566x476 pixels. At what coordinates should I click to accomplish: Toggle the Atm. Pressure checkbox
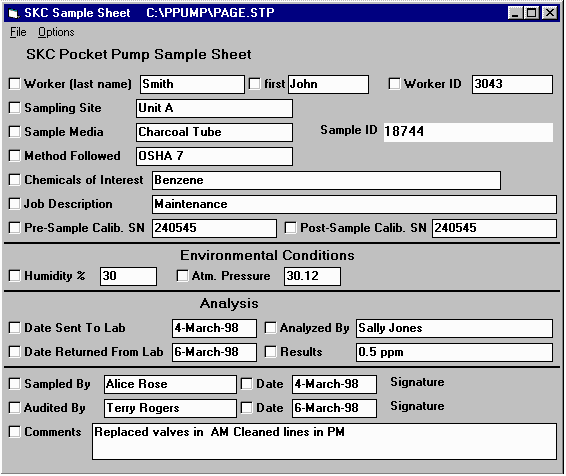click(182, 276)
